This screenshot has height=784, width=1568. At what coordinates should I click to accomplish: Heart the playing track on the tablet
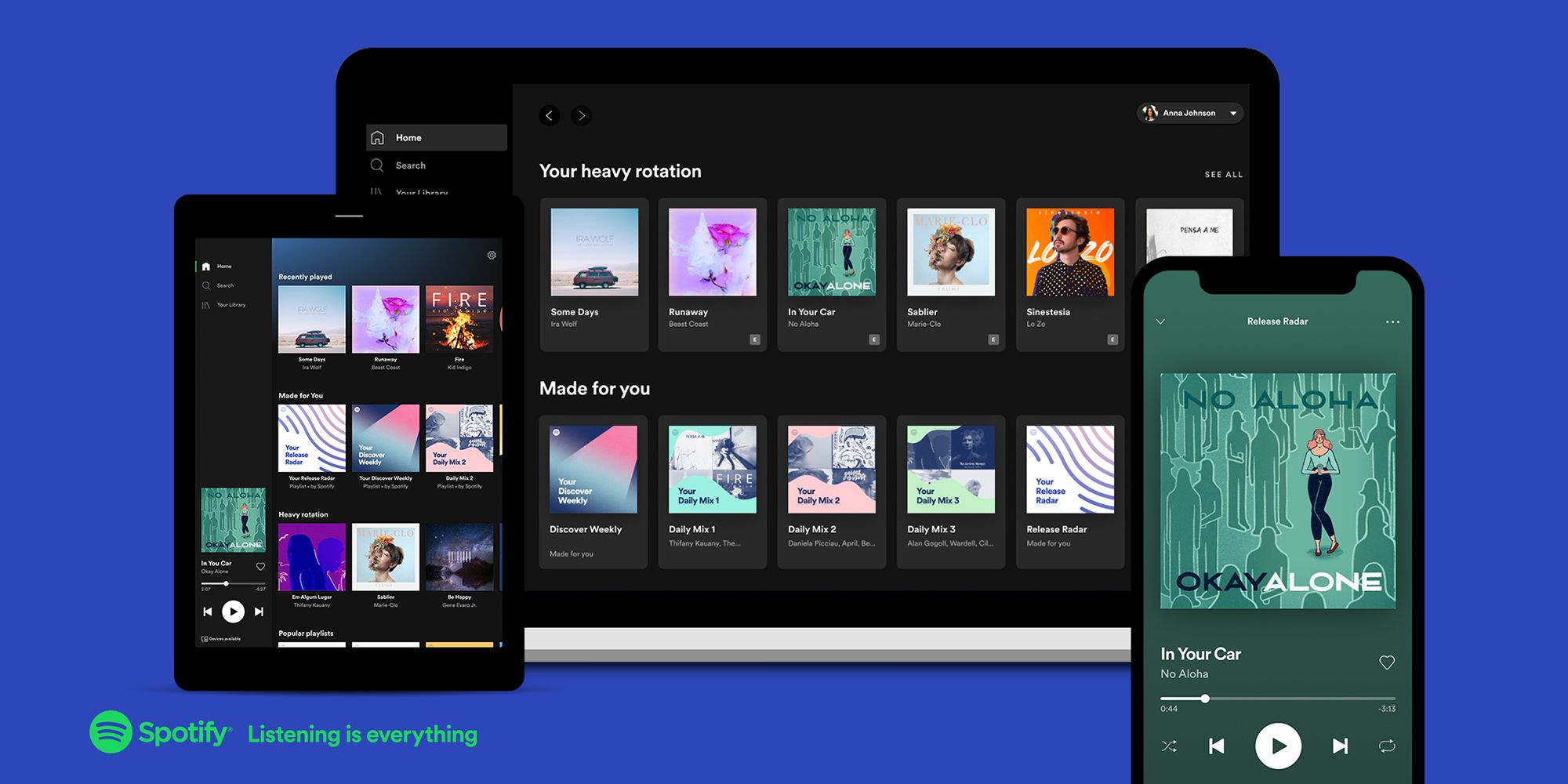pyautogui.click(x=260, y=566)
